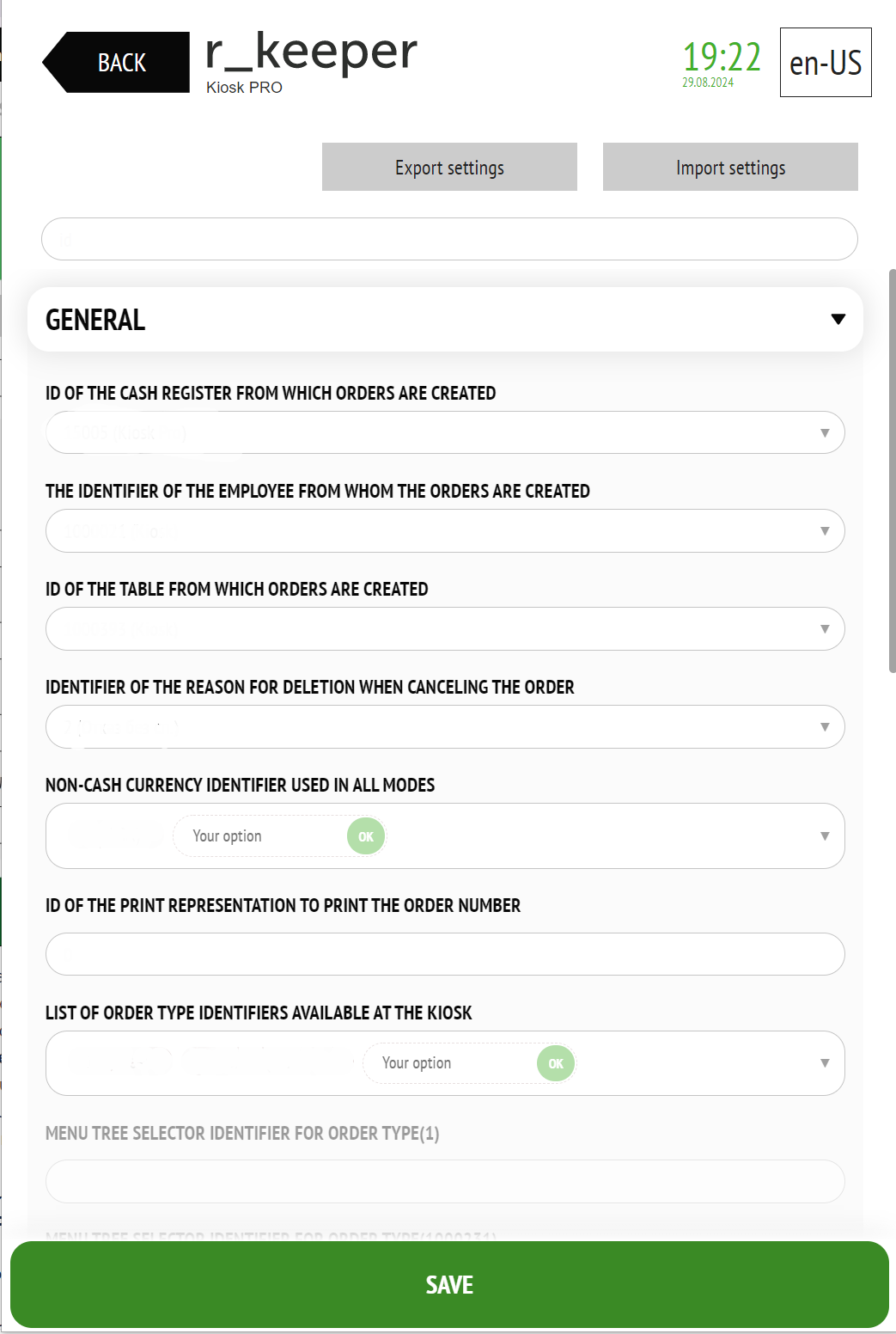The width and height of the screenshot is (896, 1334).
Task: Open the table ID dropdown
Action: click(445, 628)
